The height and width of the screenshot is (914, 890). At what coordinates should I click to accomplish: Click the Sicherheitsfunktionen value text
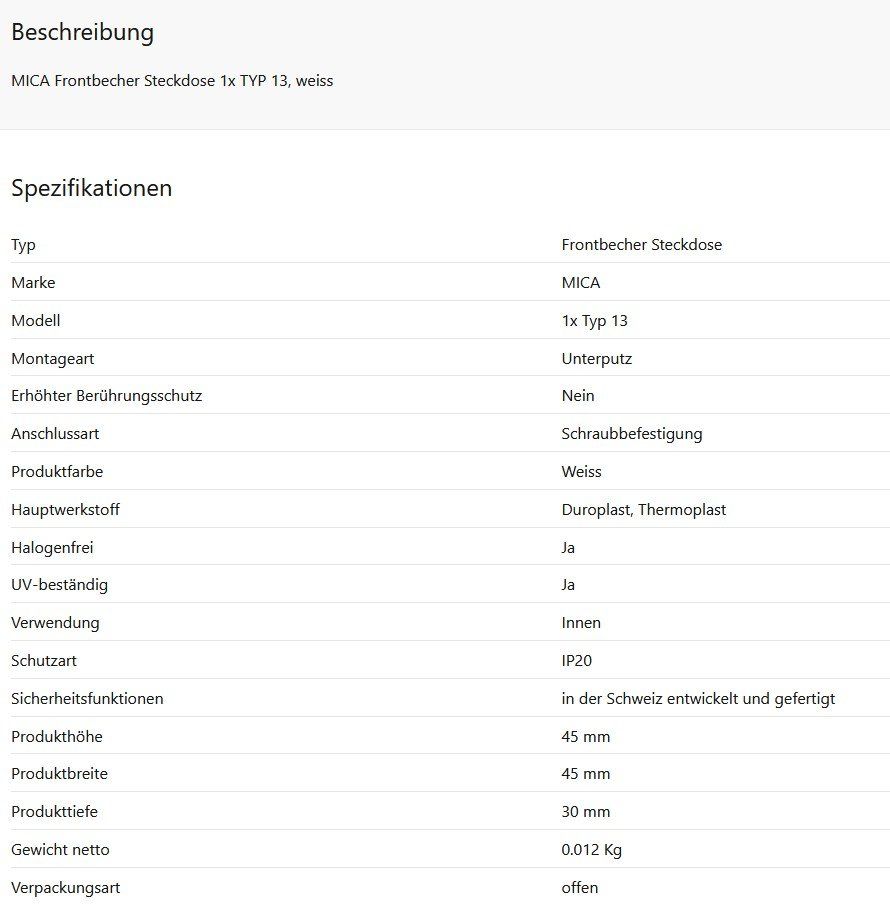click(x=698, y=698)
